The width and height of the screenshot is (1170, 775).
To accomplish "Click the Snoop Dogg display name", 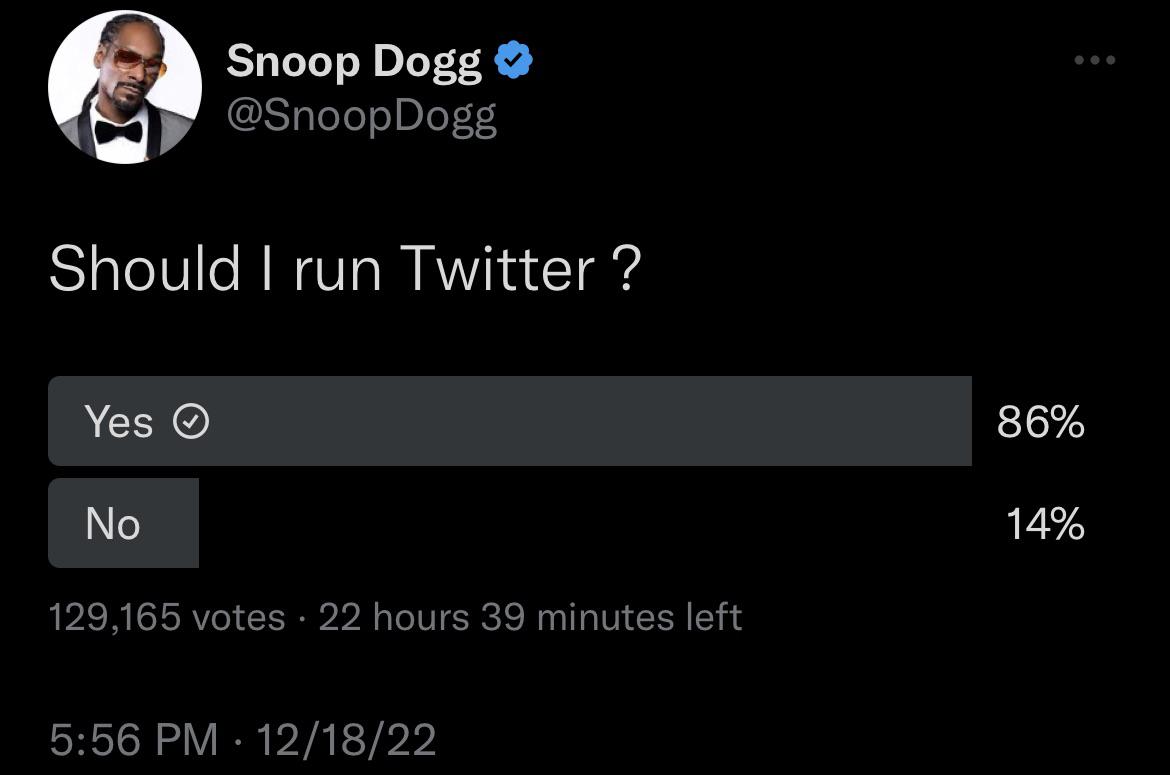I will (x=354, y=61).
